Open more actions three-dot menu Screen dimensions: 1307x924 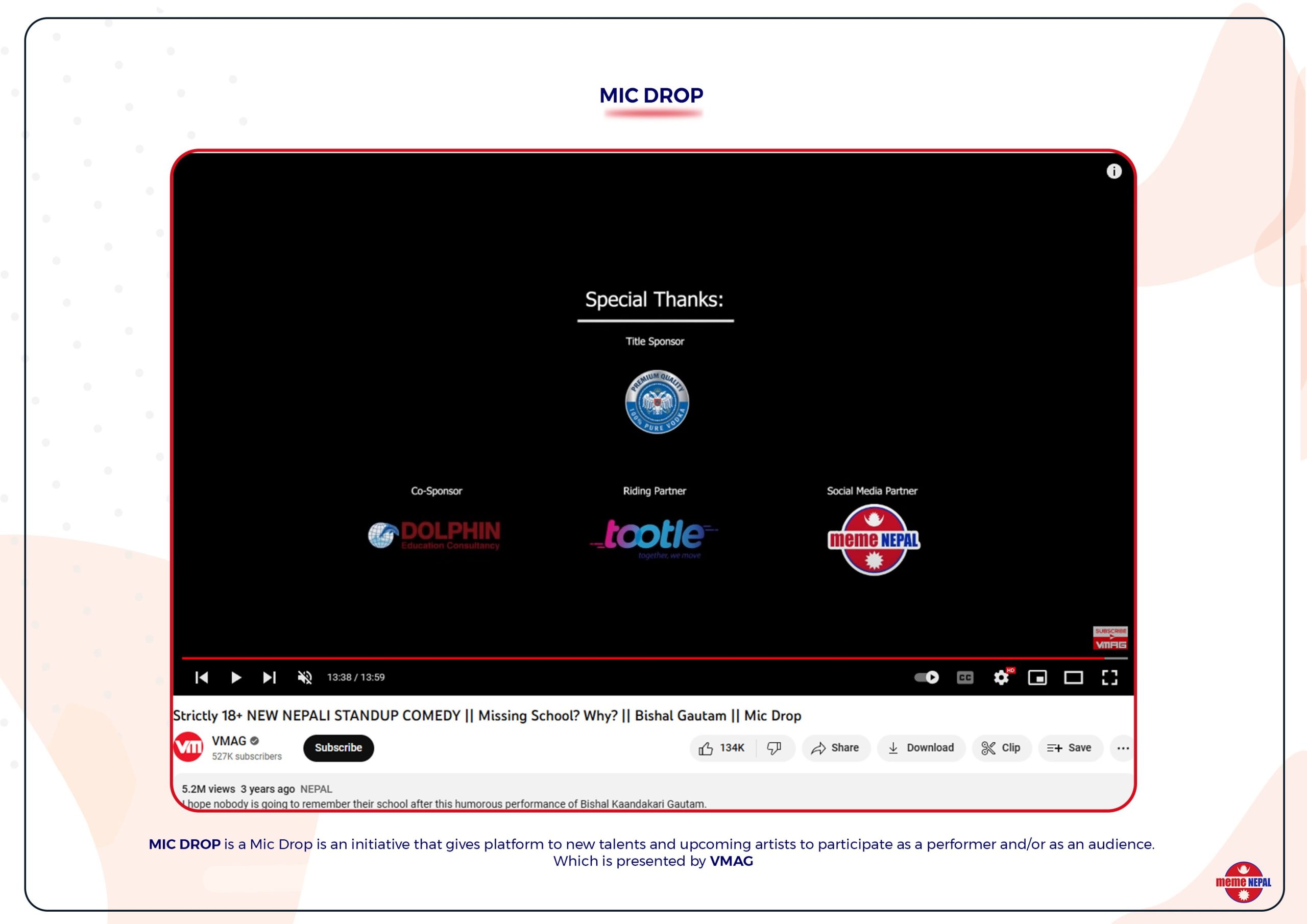click(1123, 748)
